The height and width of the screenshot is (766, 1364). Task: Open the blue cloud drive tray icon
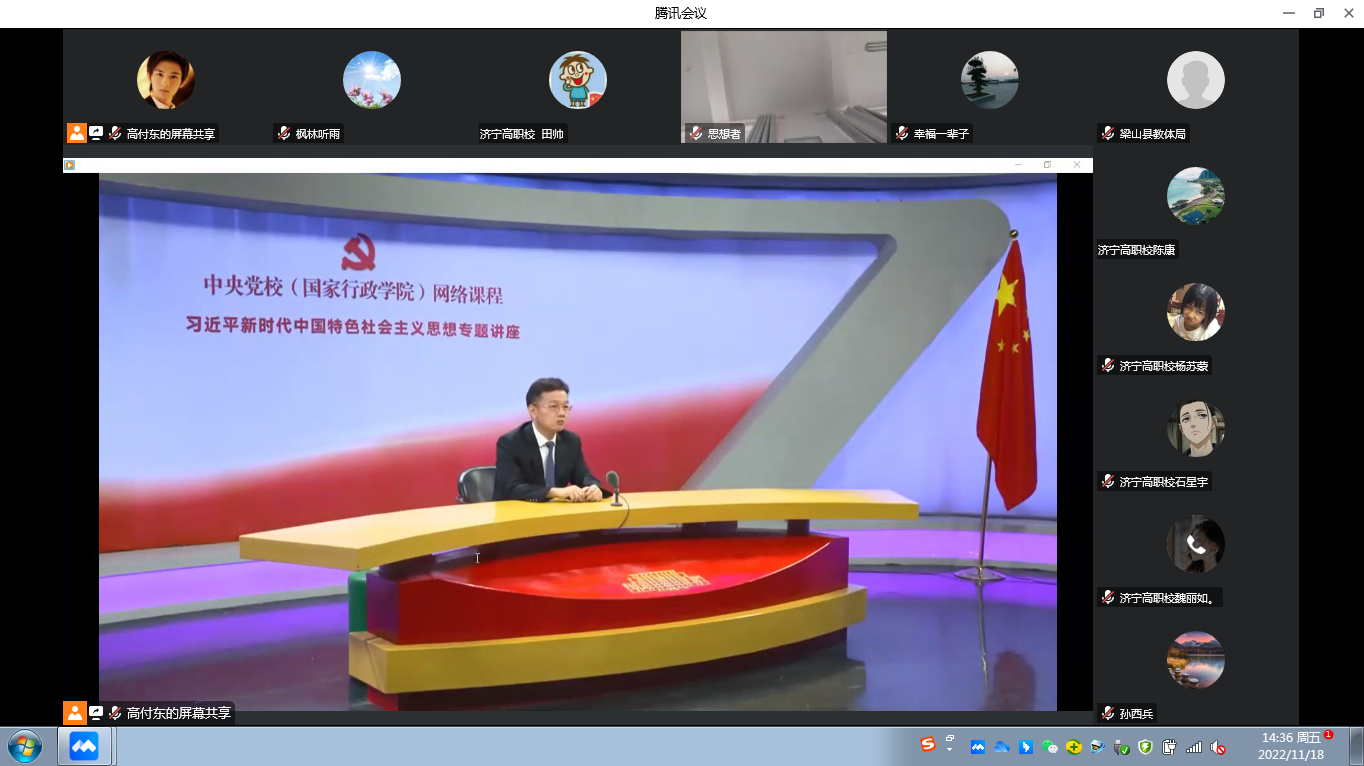[x=1002, y=747]
